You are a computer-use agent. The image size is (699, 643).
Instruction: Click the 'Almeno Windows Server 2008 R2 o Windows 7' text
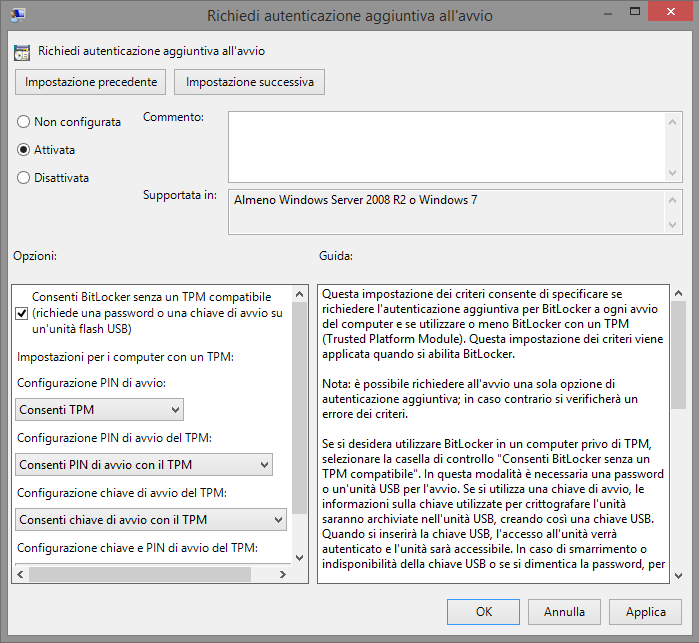(x=356, y=200)
